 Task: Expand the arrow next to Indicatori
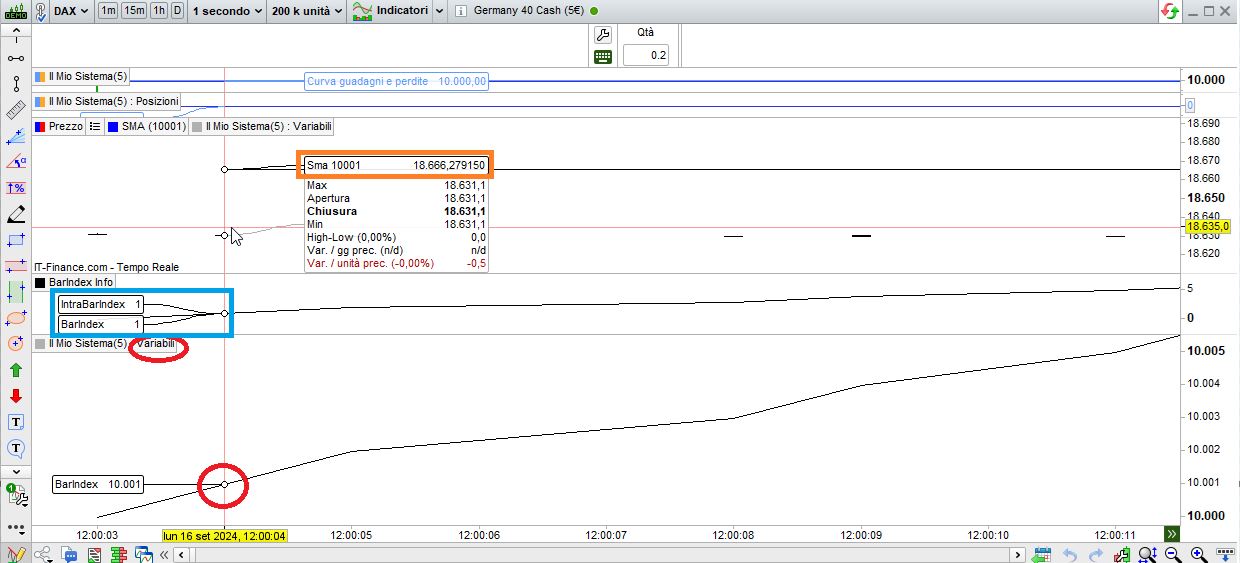(x=438, y=11)
